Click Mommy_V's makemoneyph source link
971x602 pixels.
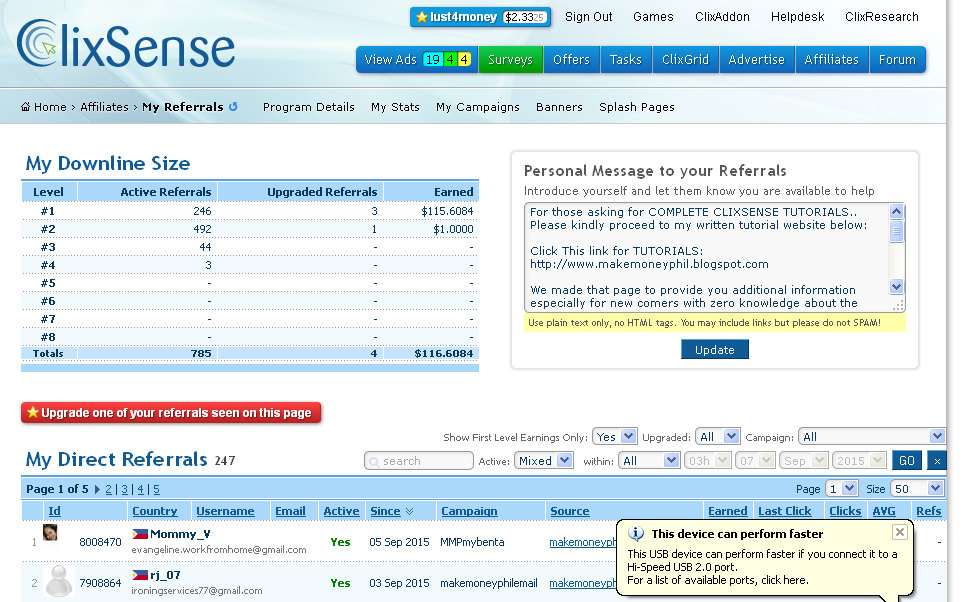583,542
